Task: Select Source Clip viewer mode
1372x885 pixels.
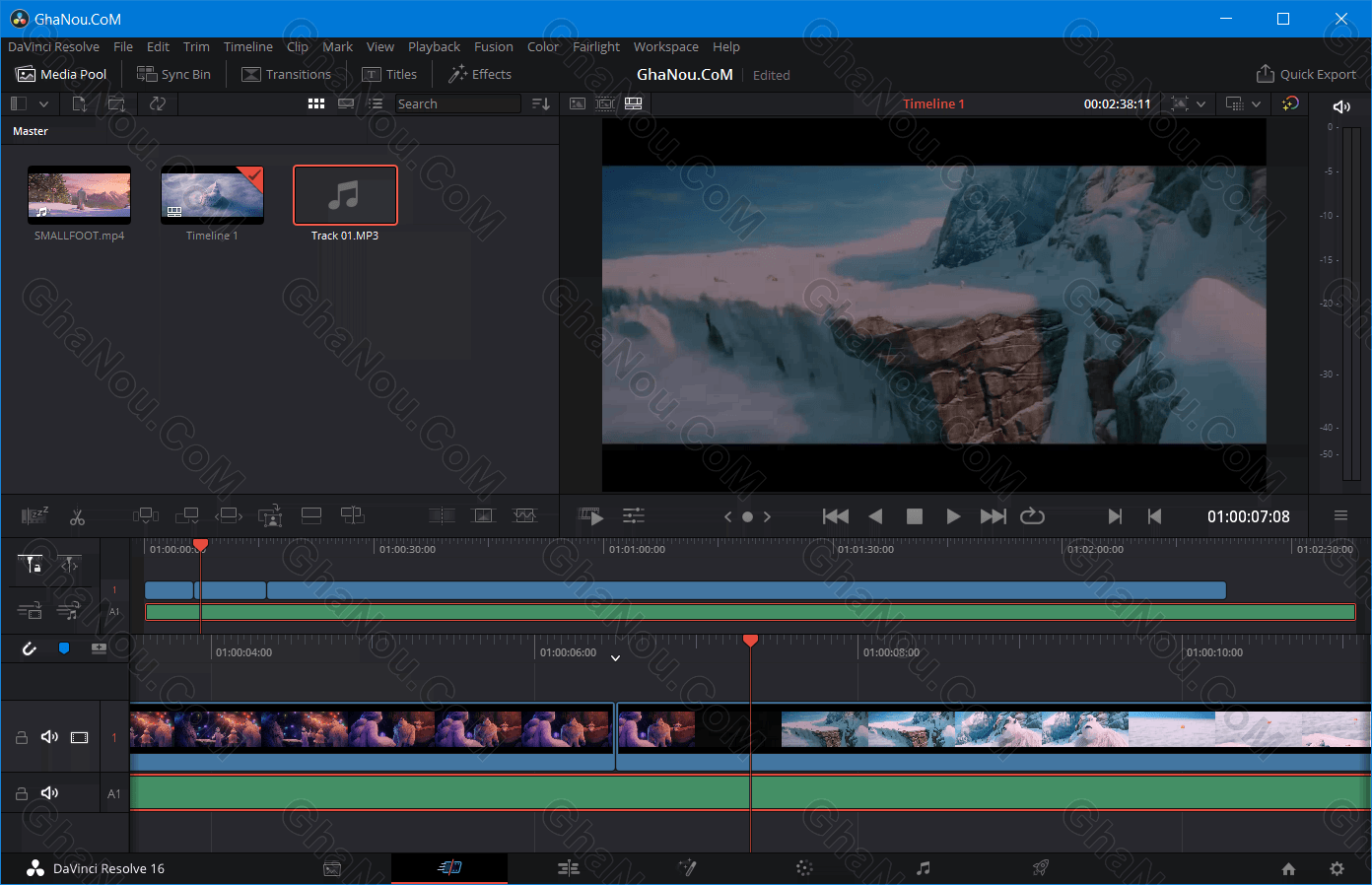Action: 578,103
